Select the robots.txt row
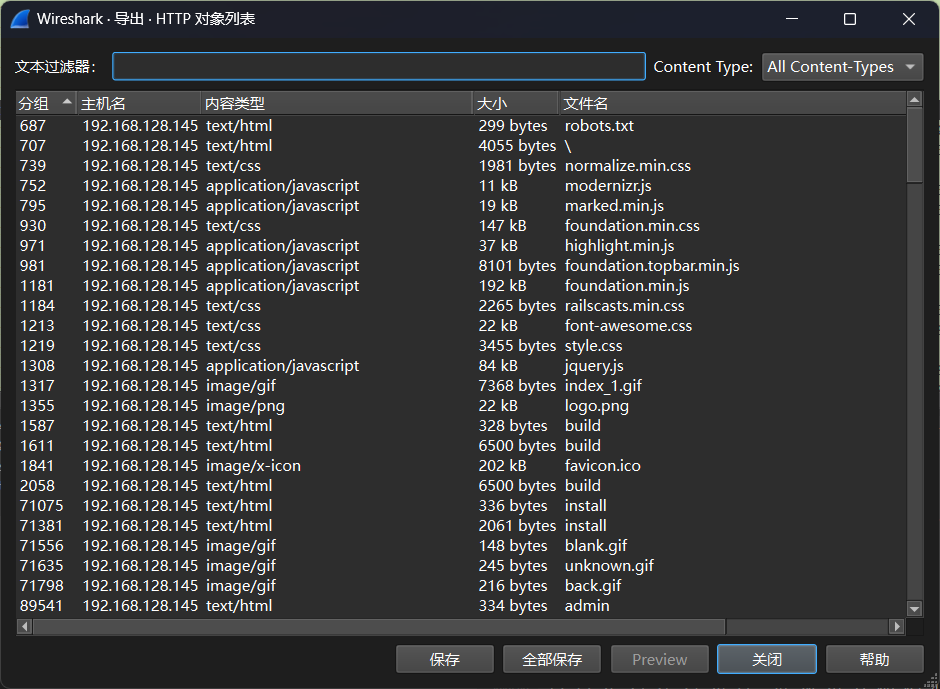The width and height of the screenshot is (940, 689). coord(461,126)
